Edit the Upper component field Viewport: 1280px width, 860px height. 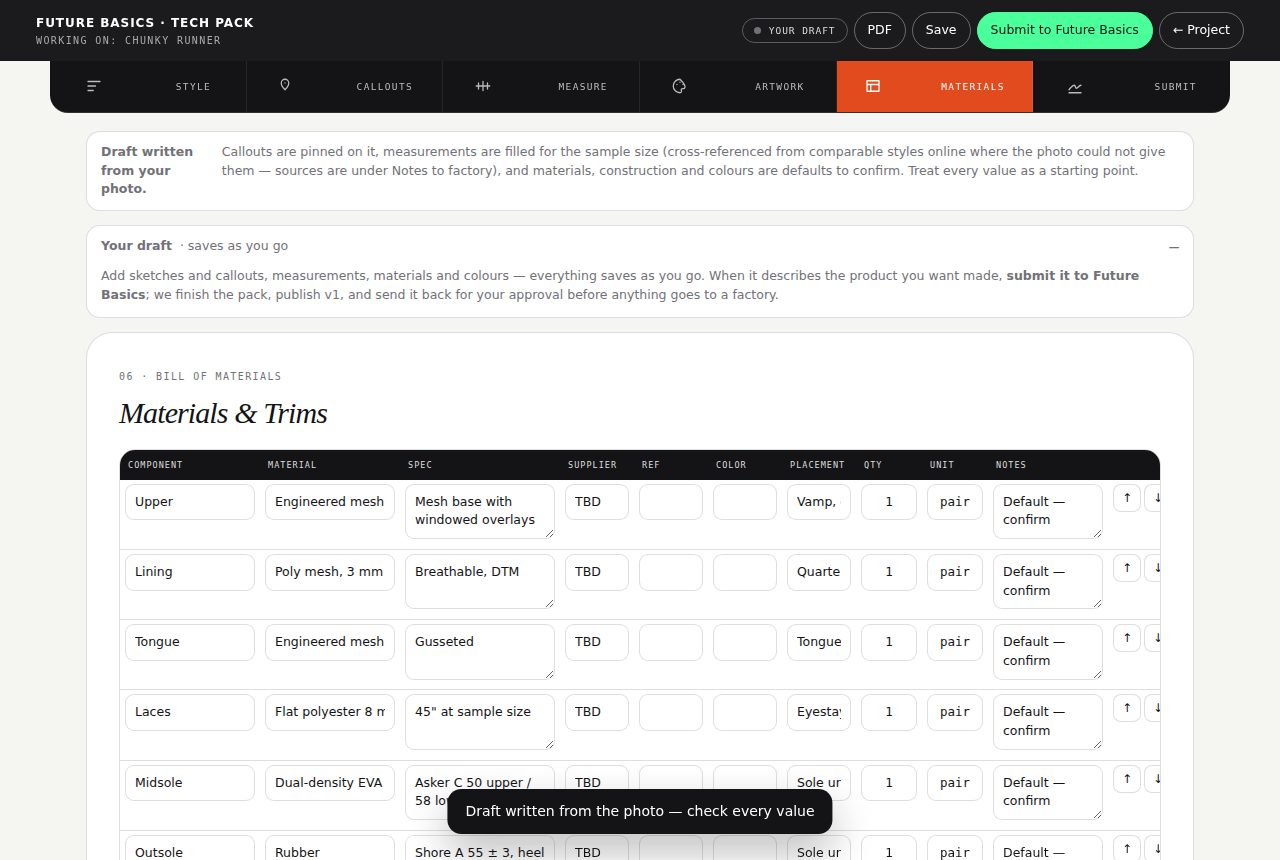click(x=190, y=502)
